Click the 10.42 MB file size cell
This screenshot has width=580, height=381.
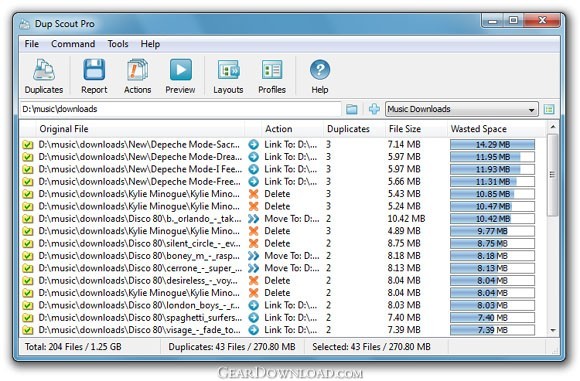point(406,219)
